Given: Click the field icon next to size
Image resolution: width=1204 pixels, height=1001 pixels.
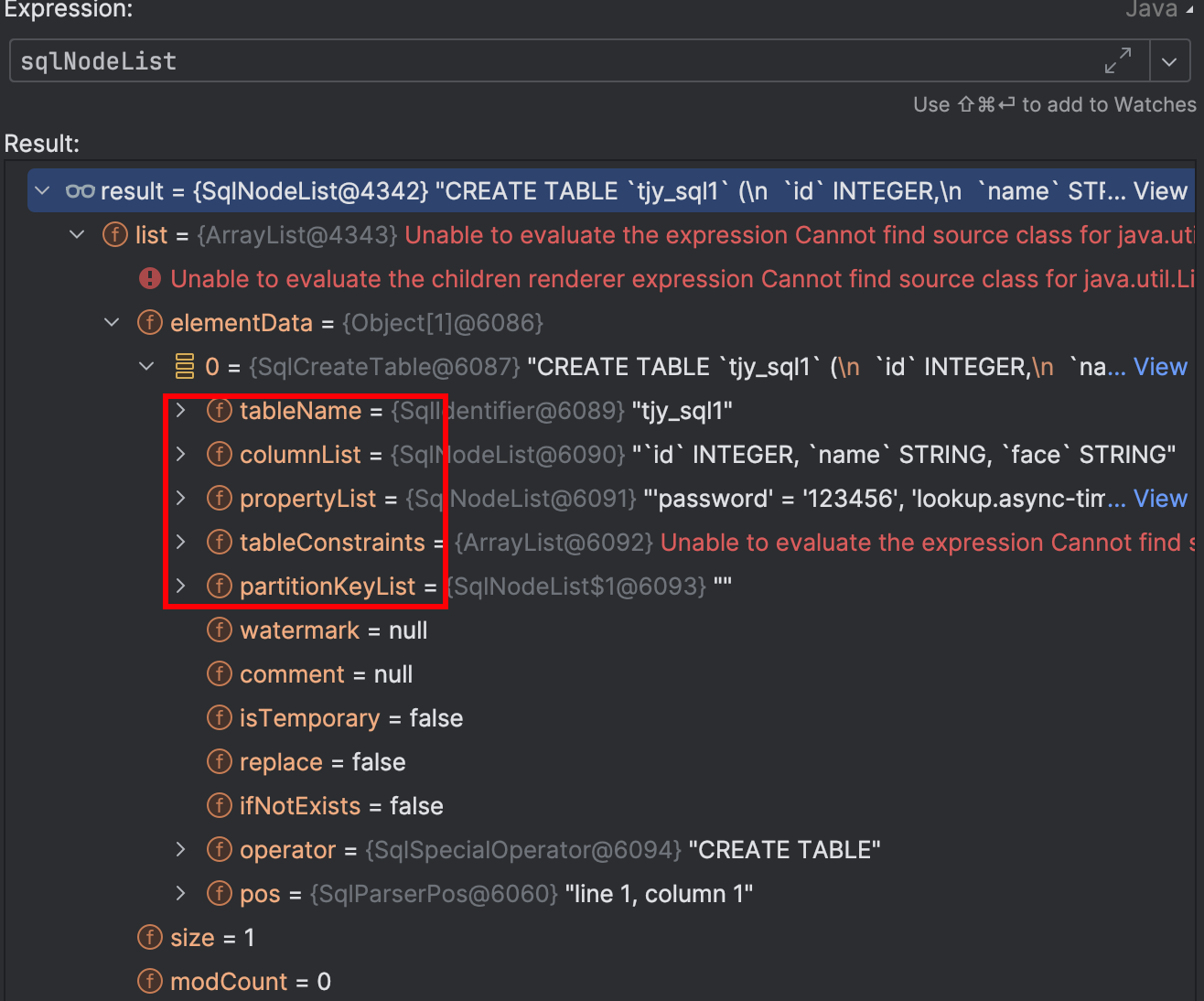Looking at the screenshot, I should [150, 938].
